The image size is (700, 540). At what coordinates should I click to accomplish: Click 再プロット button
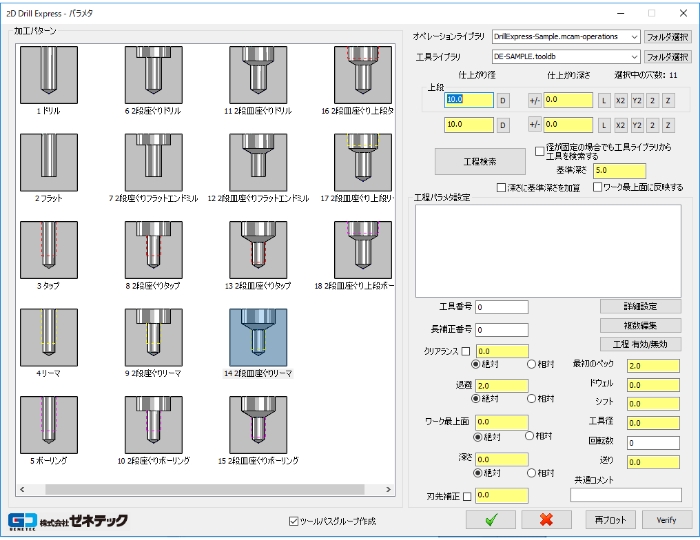pyautogui.click(x=611, y=520)
